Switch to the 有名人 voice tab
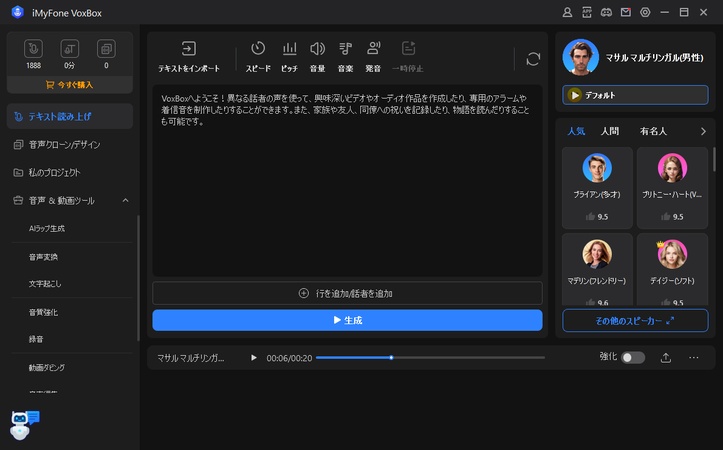The width and height of the screenshot is (723, 450). [653, 131]
